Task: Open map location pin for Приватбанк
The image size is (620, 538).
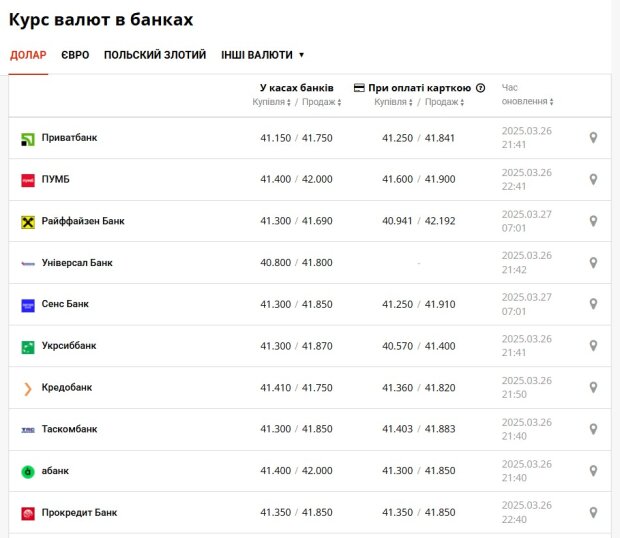Action: [593, 138]
